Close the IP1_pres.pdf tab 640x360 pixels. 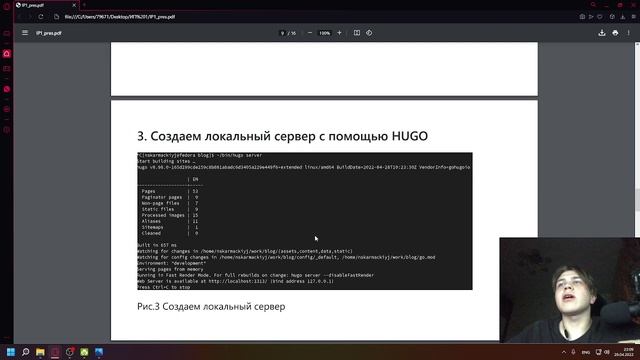pos(74,5)
